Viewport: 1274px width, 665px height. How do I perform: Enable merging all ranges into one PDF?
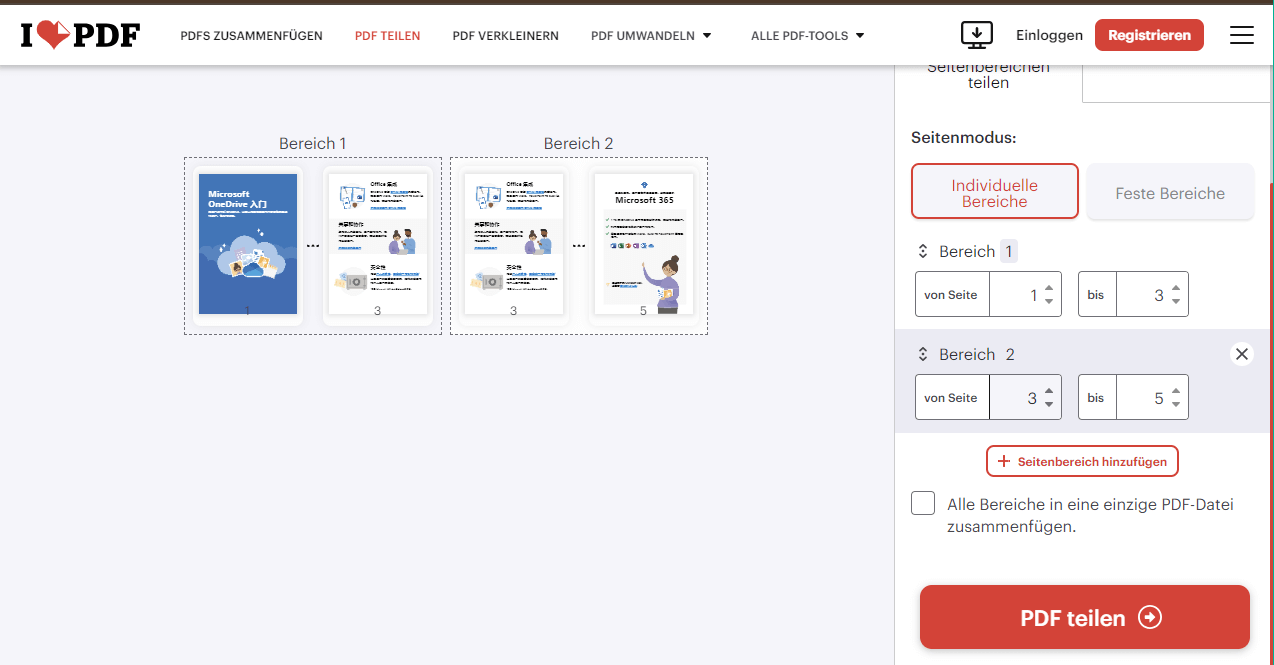click(923, 503)
